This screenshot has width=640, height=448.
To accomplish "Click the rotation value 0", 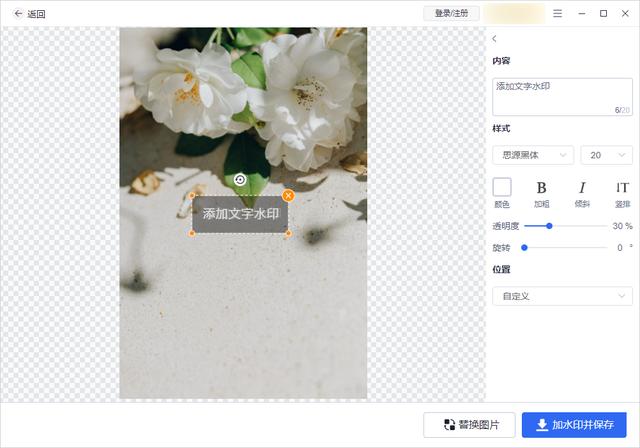I will pyautogui.click(x=620, y=248).
